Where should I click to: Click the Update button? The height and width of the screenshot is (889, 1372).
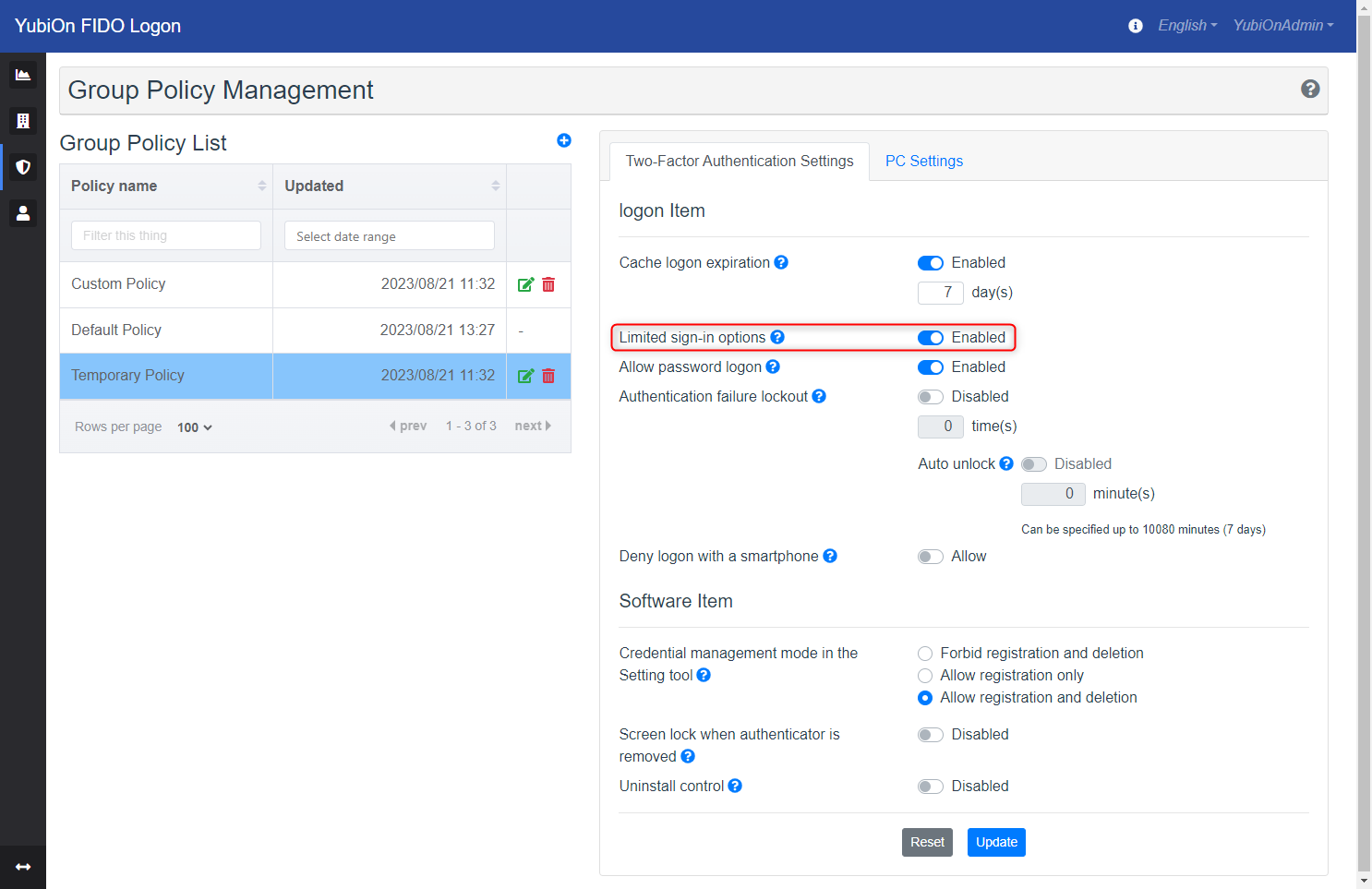tap(996, 842)
